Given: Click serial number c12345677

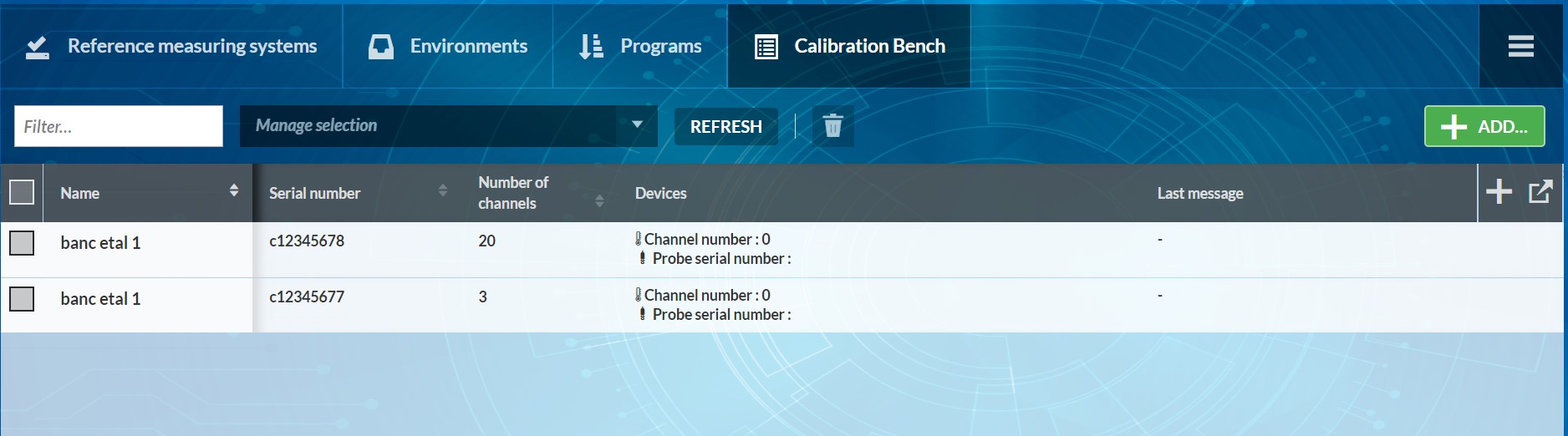Looking at the screenshot, I should [x=307, y=297].
